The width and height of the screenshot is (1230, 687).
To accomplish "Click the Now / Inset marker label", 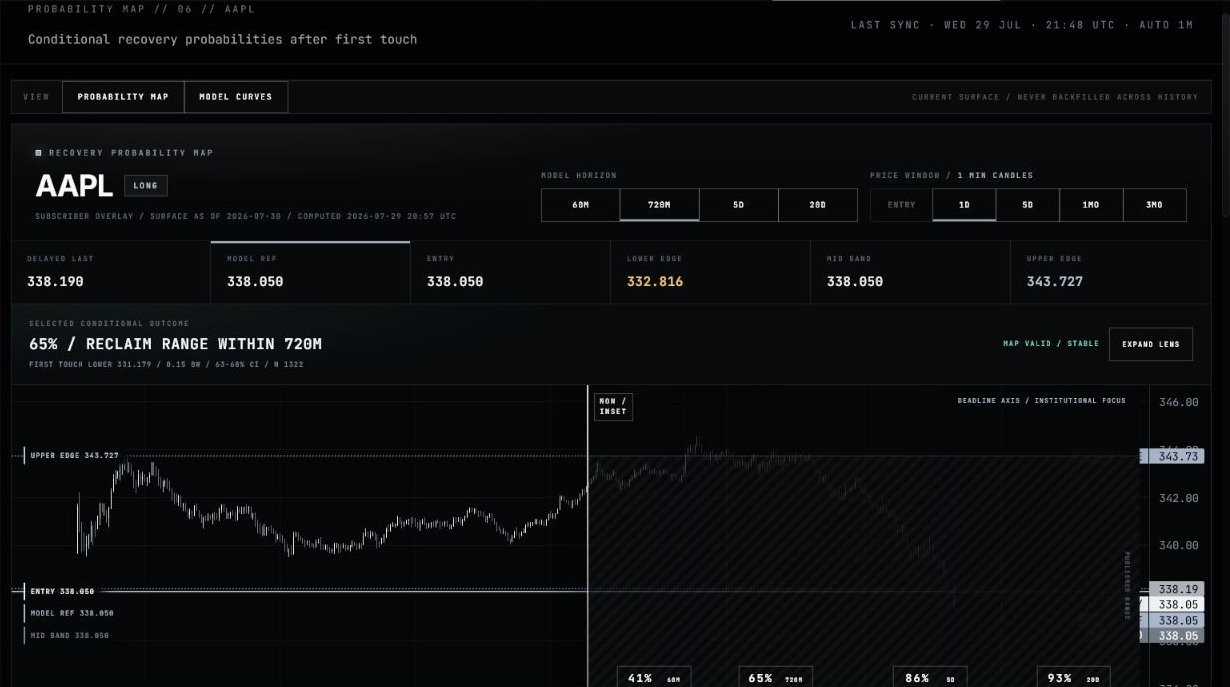I will (613, 406).
